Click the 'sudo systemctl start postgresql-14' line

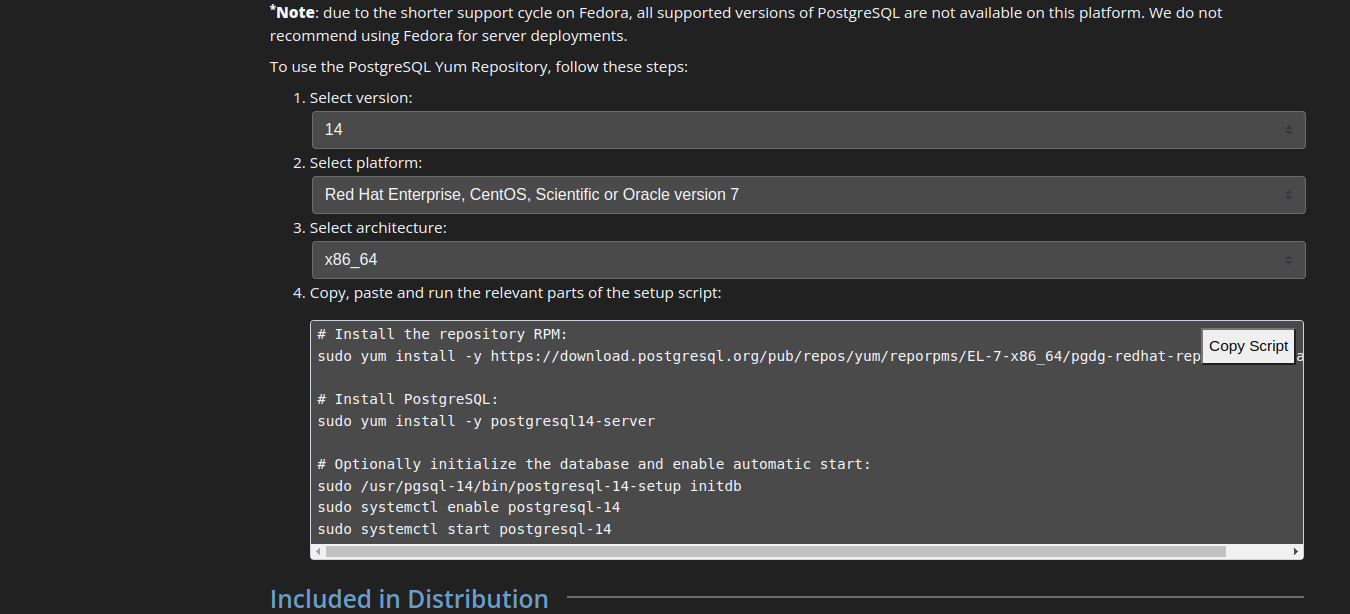pyautogui.click(x=464, y=529)
